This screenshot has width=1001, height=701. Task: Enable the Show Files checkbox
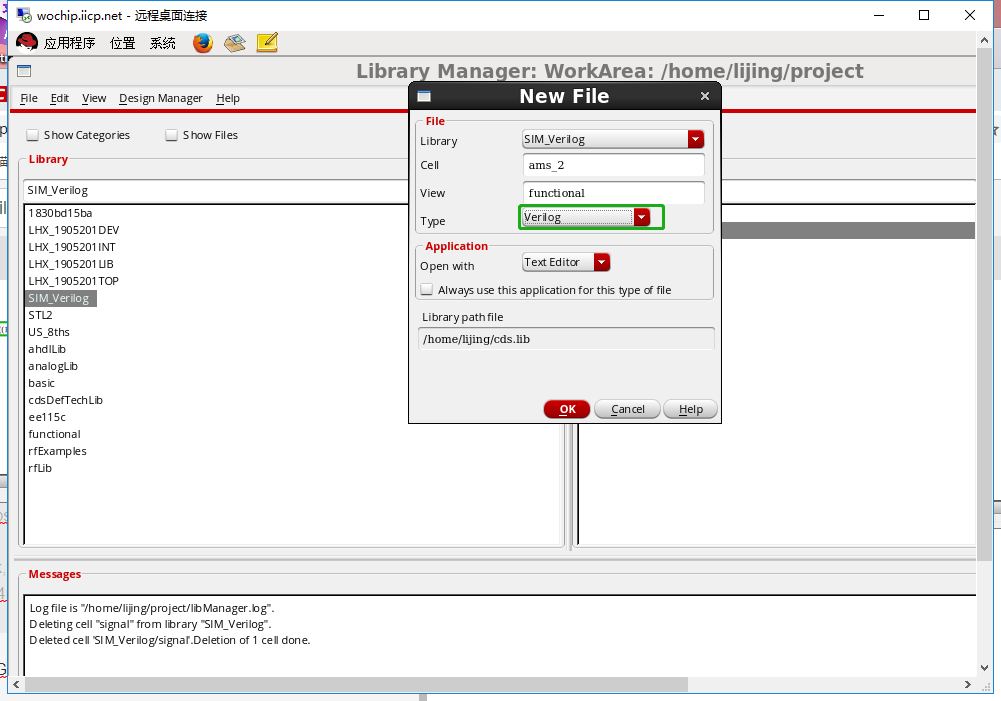(x=171, y=134)
